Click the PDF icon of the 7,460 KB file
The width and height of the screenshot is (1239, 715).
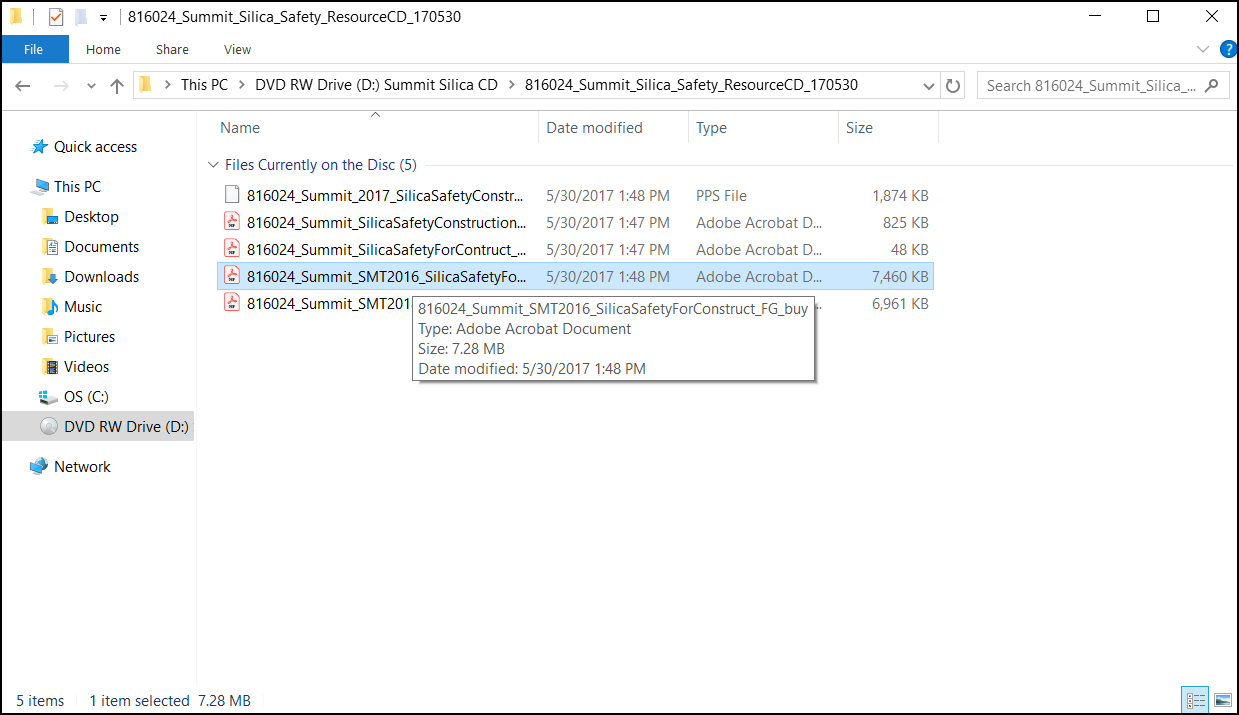(x=232, y=276)
